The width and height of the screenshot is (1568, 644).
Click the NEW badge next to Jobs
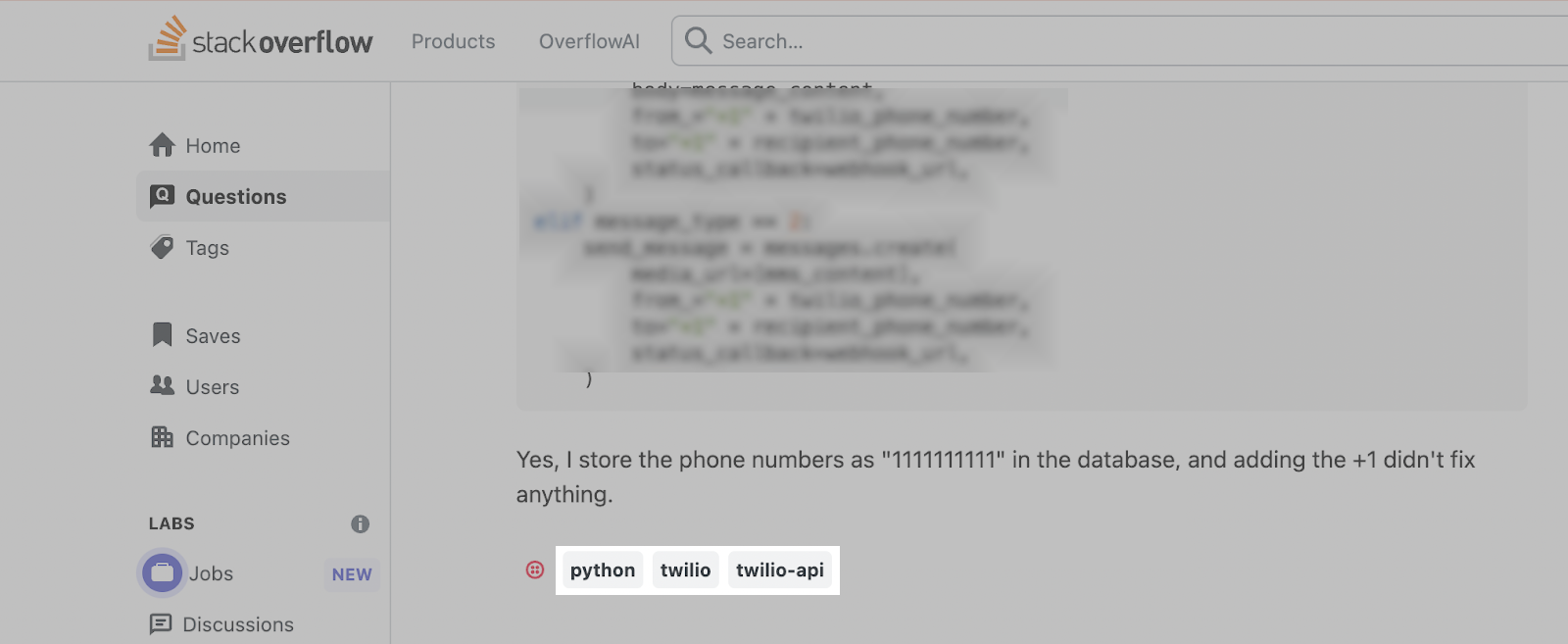[351, 574]
